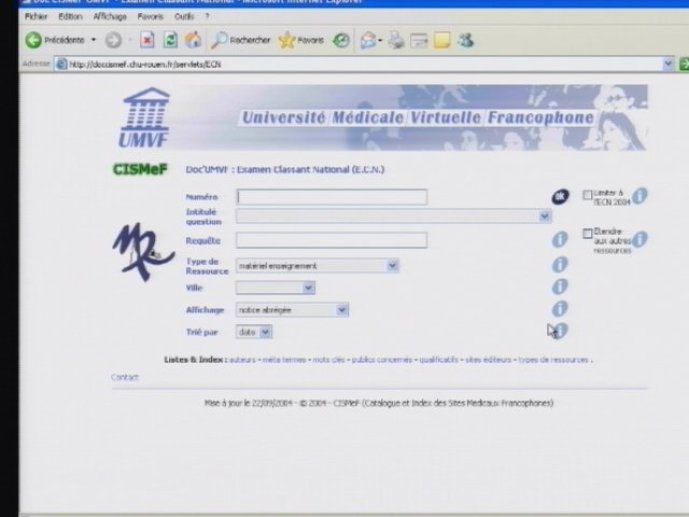This screenshot has width=689, height=517.
Task: Click the black OK submit button
Action: tap(560, 197)
